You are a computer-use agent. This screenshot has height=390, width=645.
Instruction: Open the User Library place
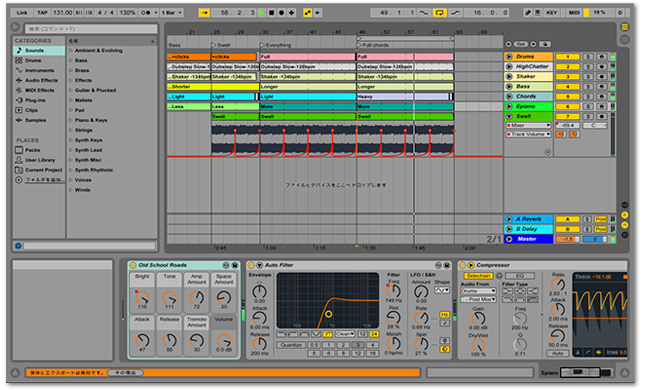(39, 160)
